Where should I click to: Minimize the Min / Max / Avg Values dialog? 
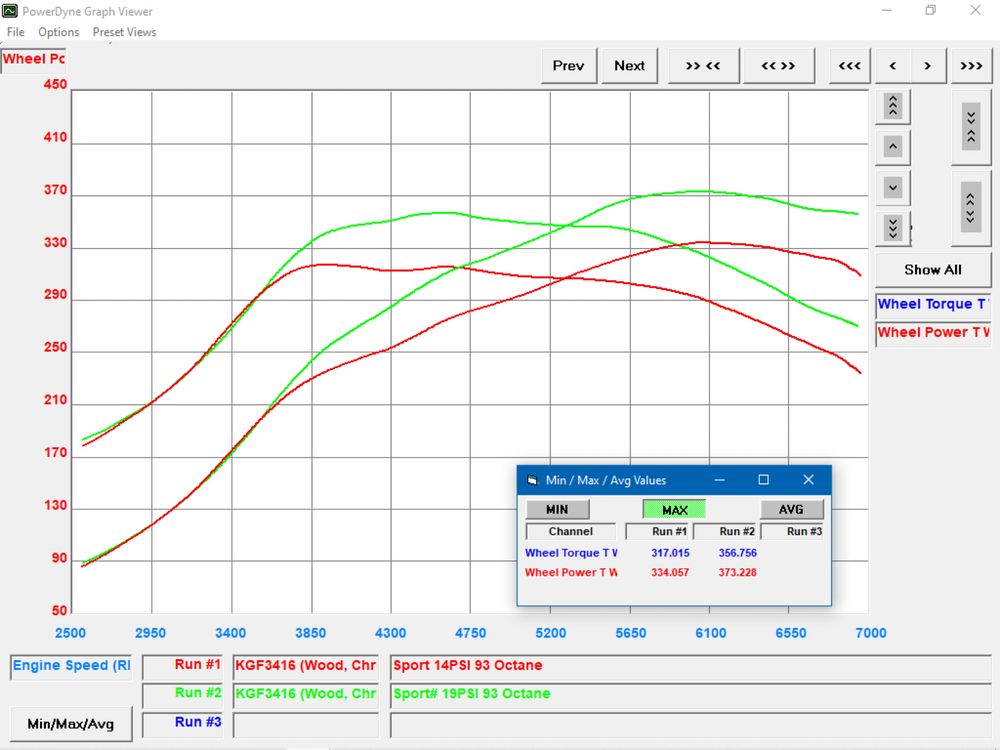[719, 480]
